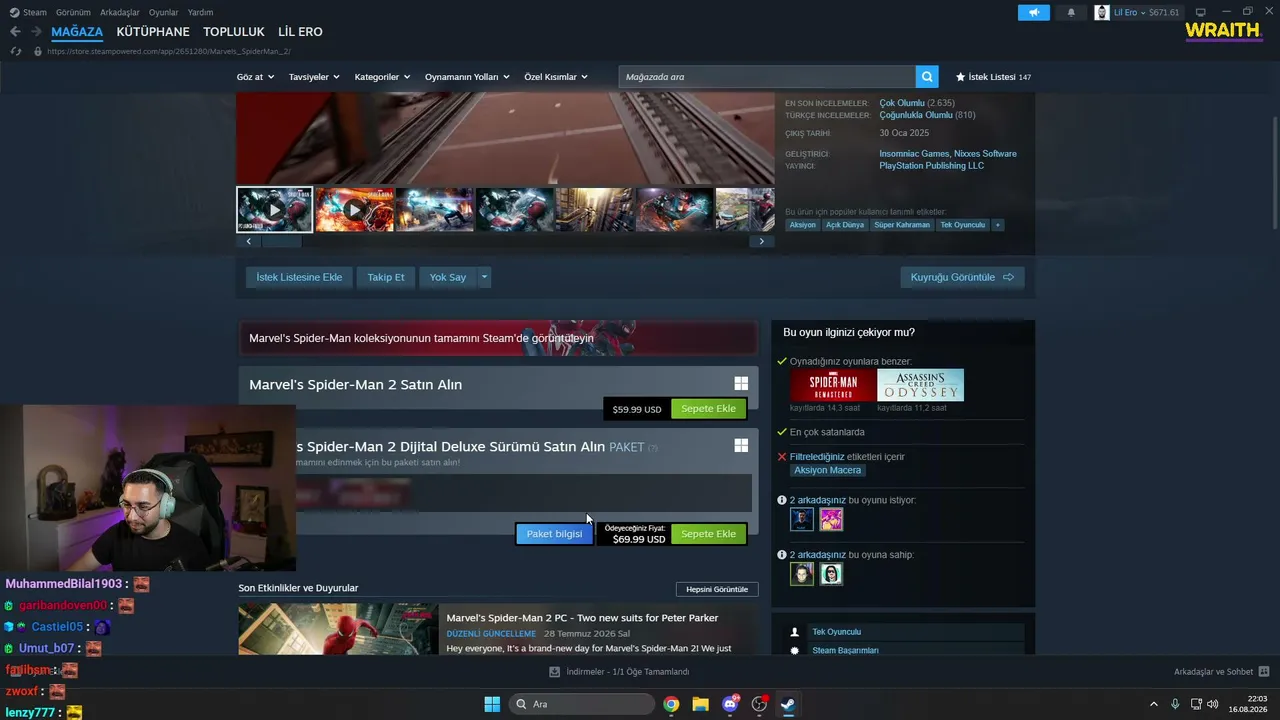Open Spider-Man Remastered similar game thumbnail

pos(833,385)
